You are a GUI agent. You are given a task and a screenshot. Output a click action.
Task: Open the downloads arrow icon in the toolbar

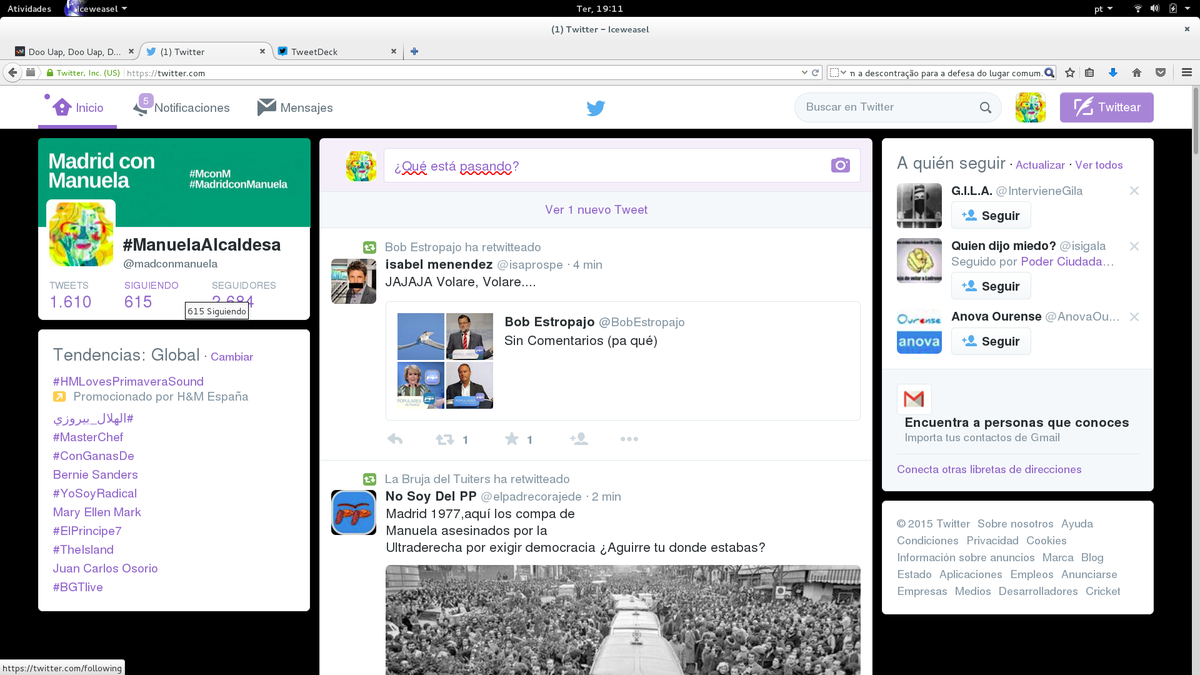click(1113, 73)
